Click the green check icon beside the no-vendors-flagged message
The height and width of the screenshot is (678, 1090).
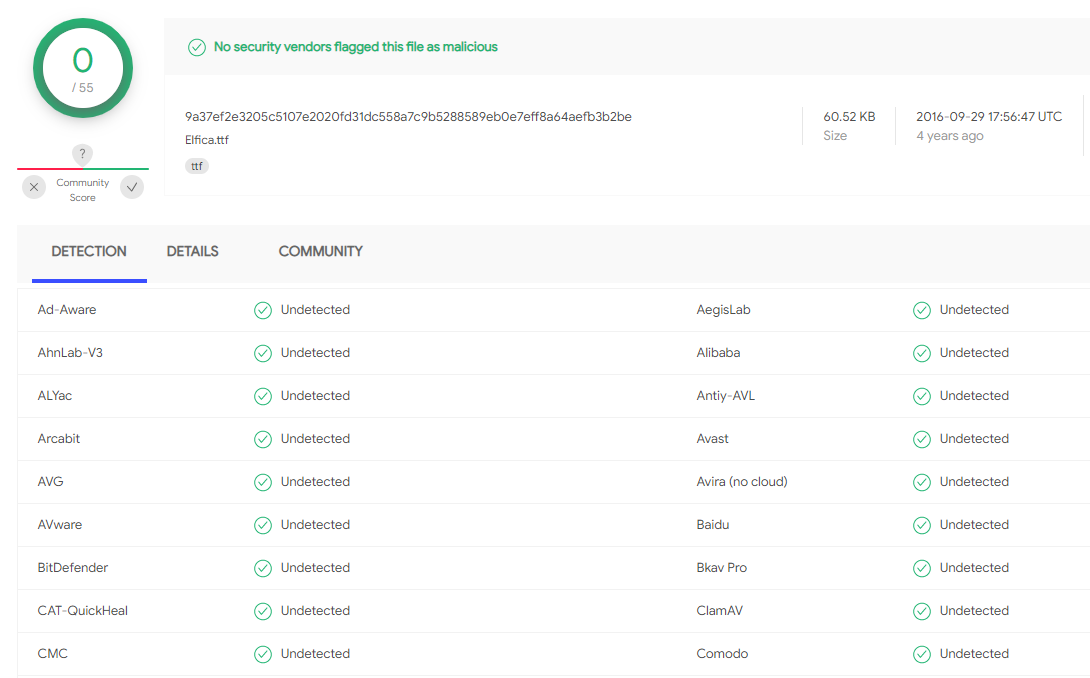pyautogui.click(x=197, y=47)
